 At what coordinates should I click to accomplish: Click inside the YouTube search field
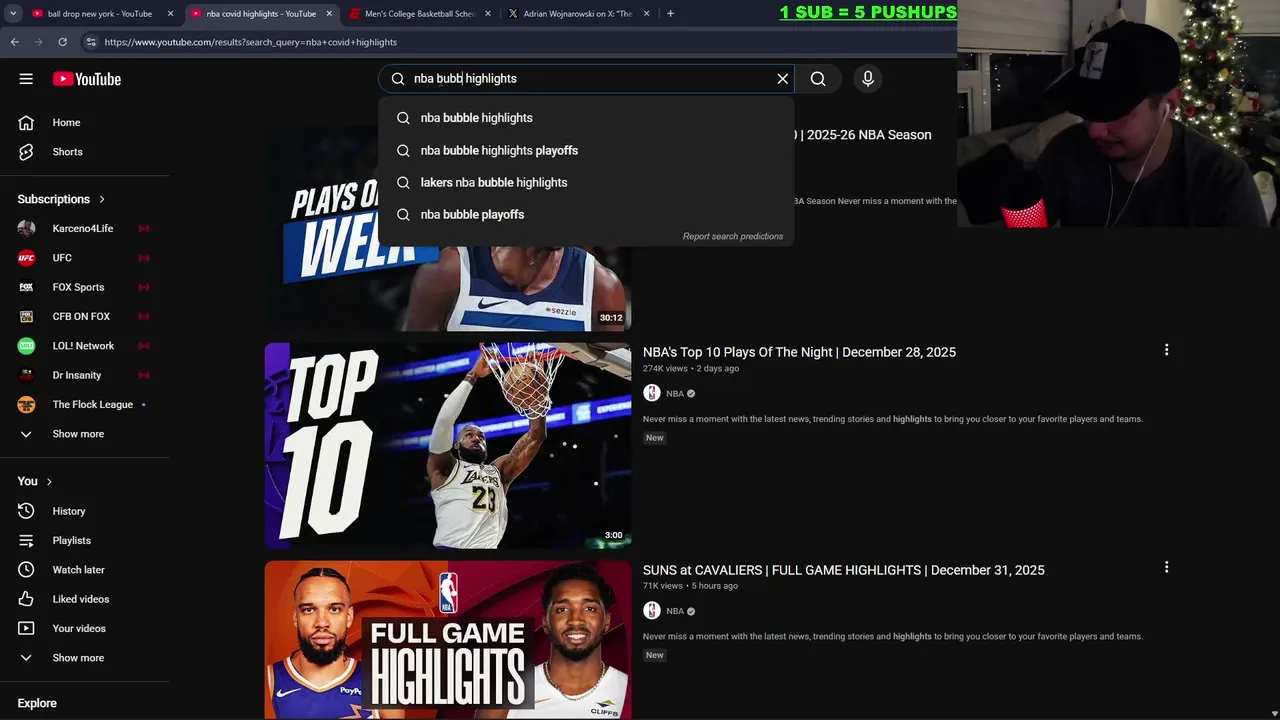(x=585, y=79)
